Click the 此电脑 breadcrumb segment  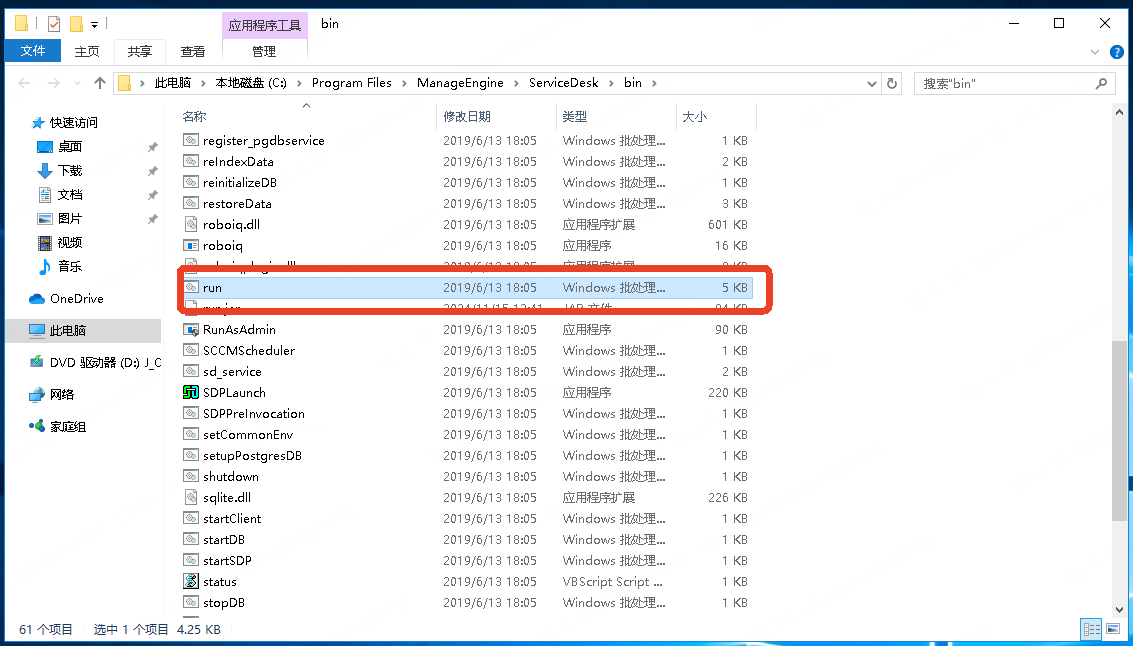pyautogui.click(x=173, y=83)
